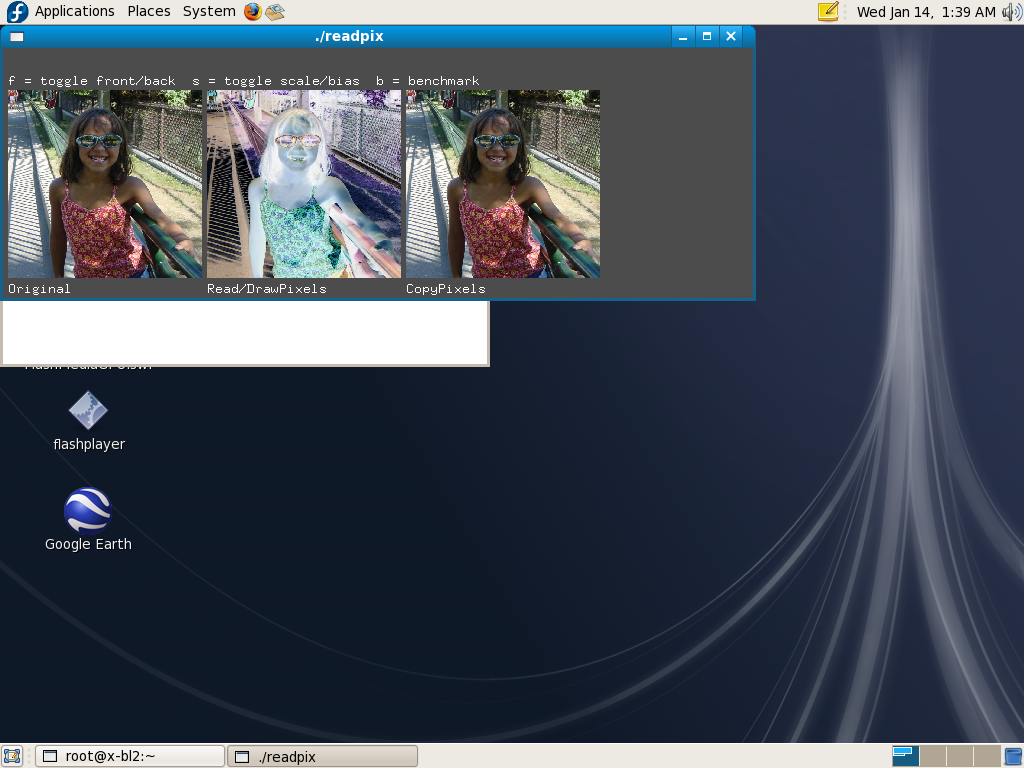Switch to the fourth workspace
The height and width of the screenshot is (768, 1024).
pyautogui.click(x=987, y=756)
